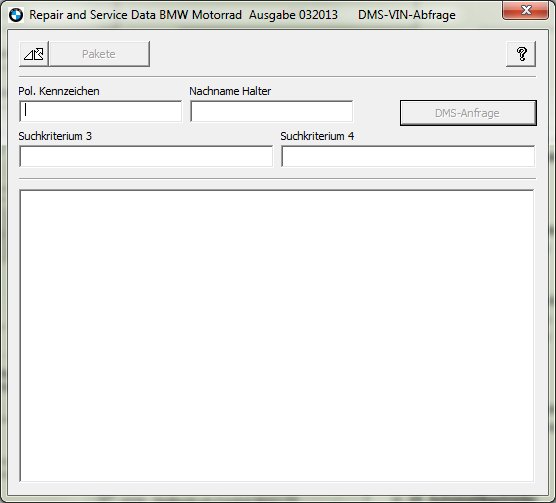This screenshot has height=503, width=556.
Task: Focus the Nachname Halter input field
Action: (272, 111)
